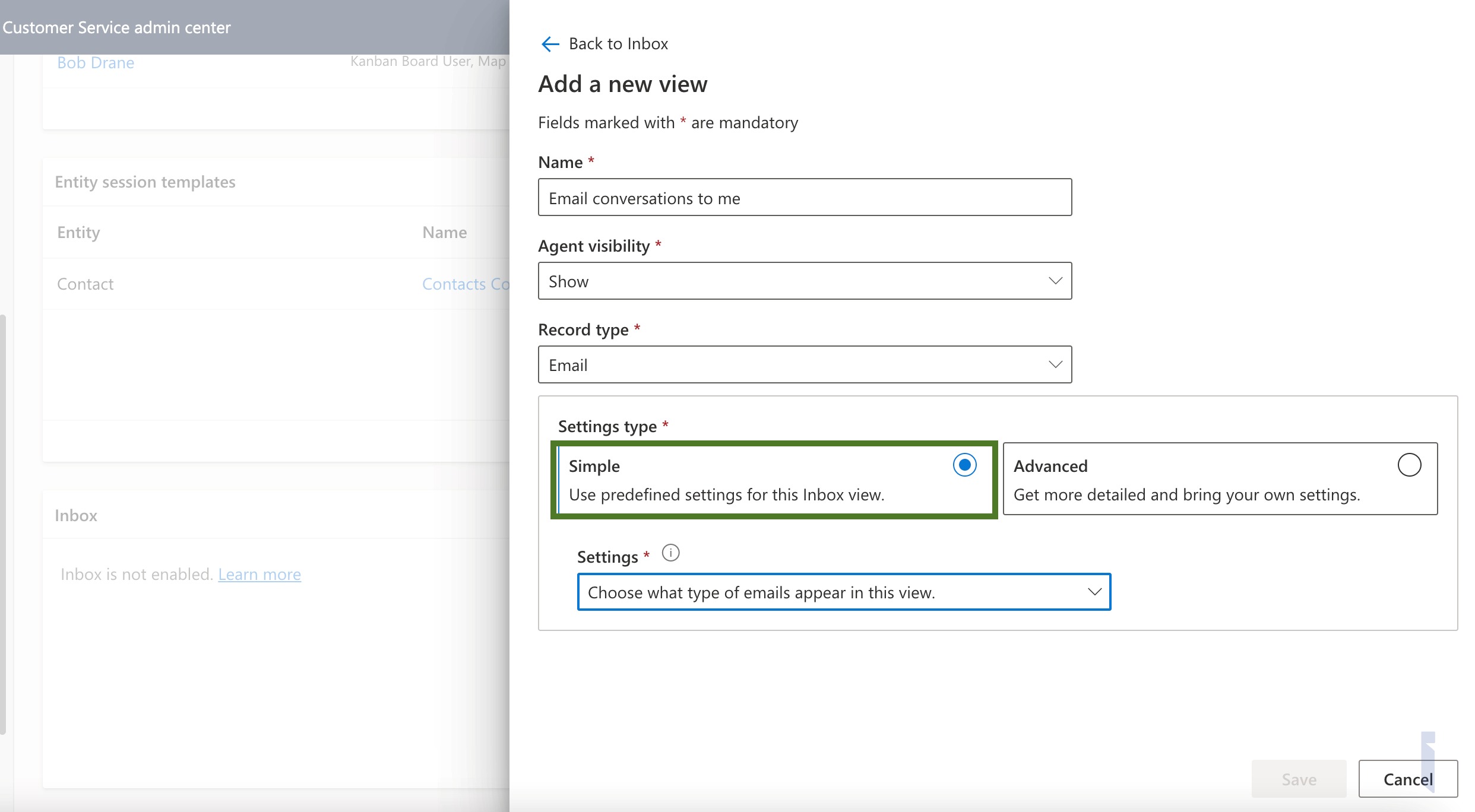Click the Agent visibility chevron arrow
The image size is (1475, 812).
pyautogui.click(x=1055, y=281)
